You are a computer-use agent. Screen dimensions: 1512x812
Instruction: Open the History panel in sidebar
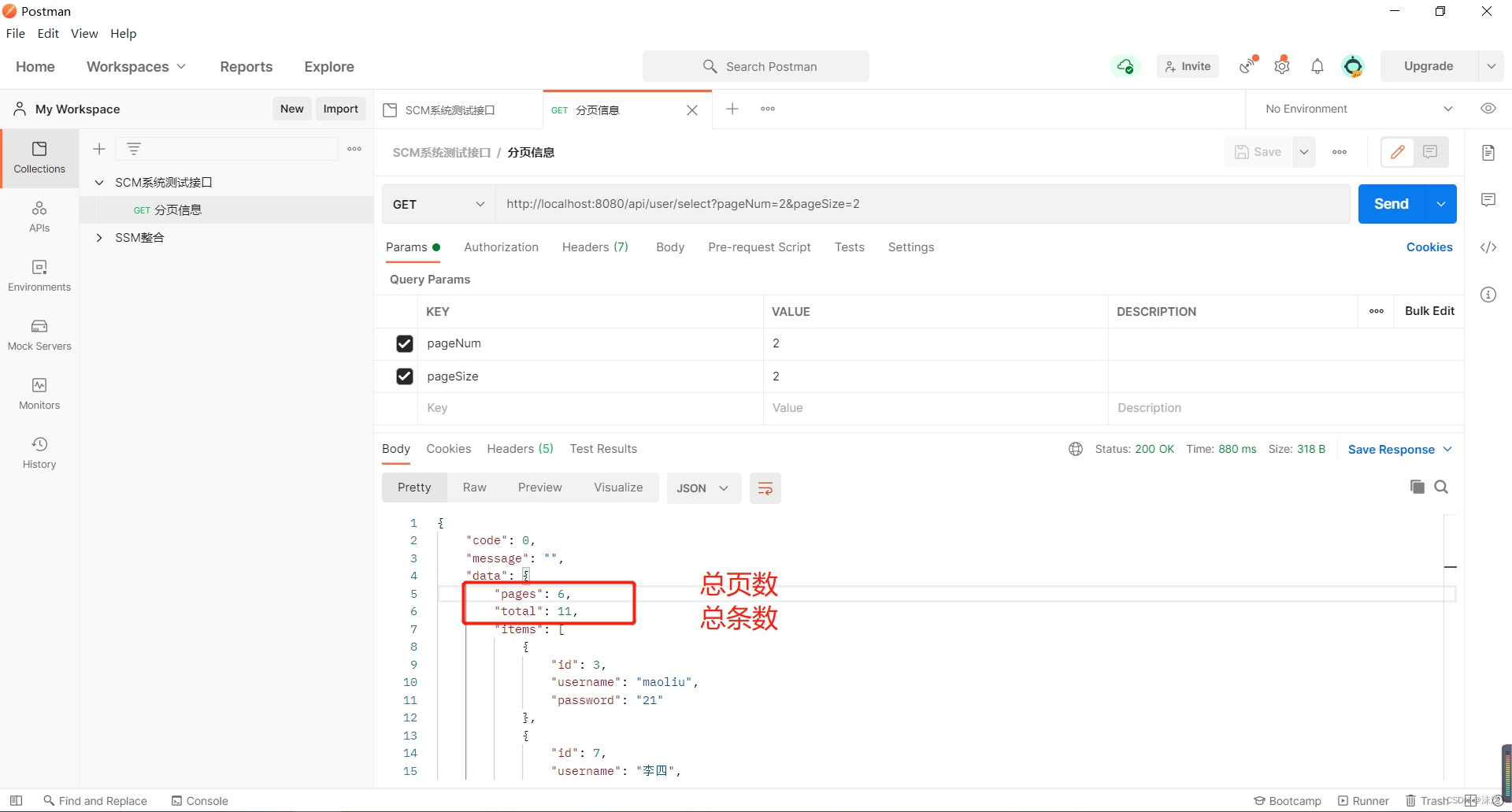[39, 451]
